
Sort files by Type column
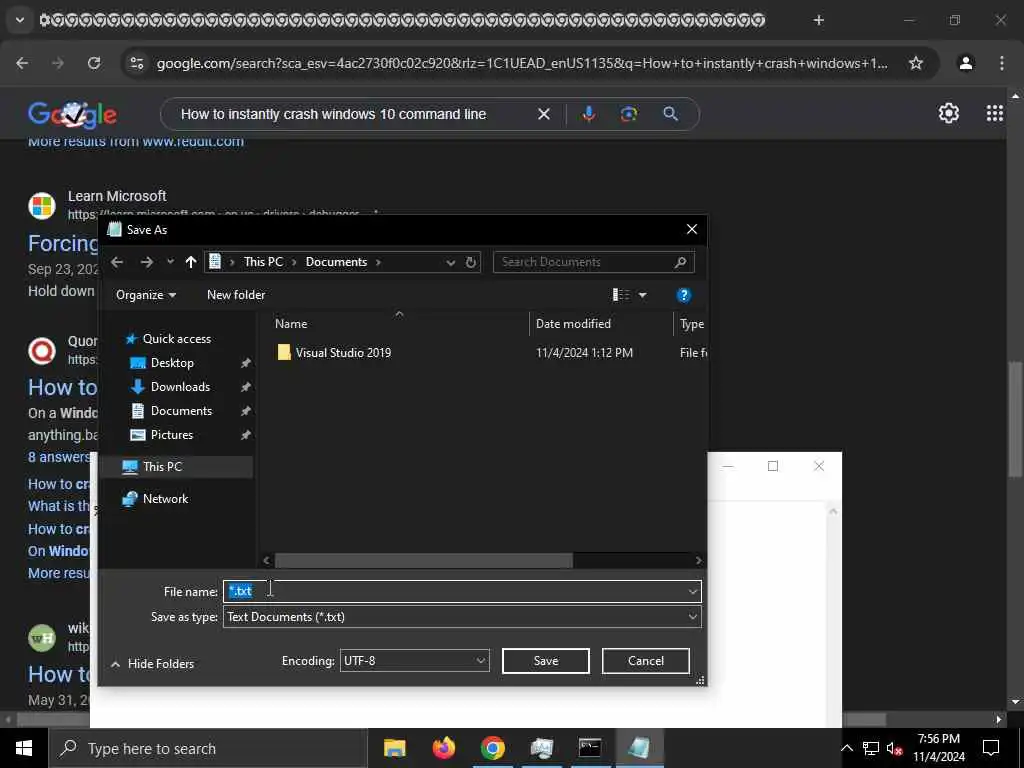pos(692,324)
